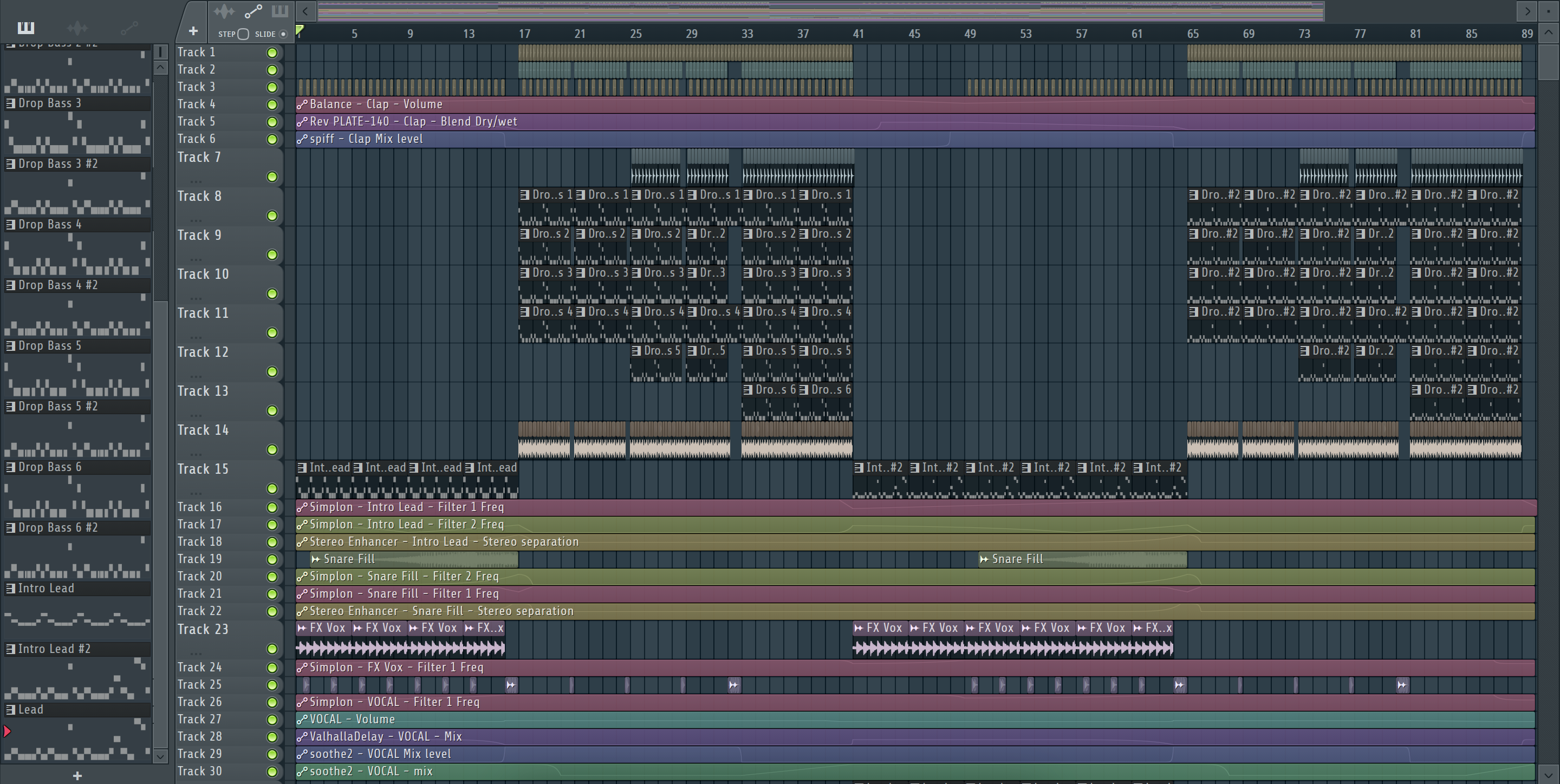Click the playlist vertical scrollbar thumb
The image size is (1560, 784).
point(1548,62)
